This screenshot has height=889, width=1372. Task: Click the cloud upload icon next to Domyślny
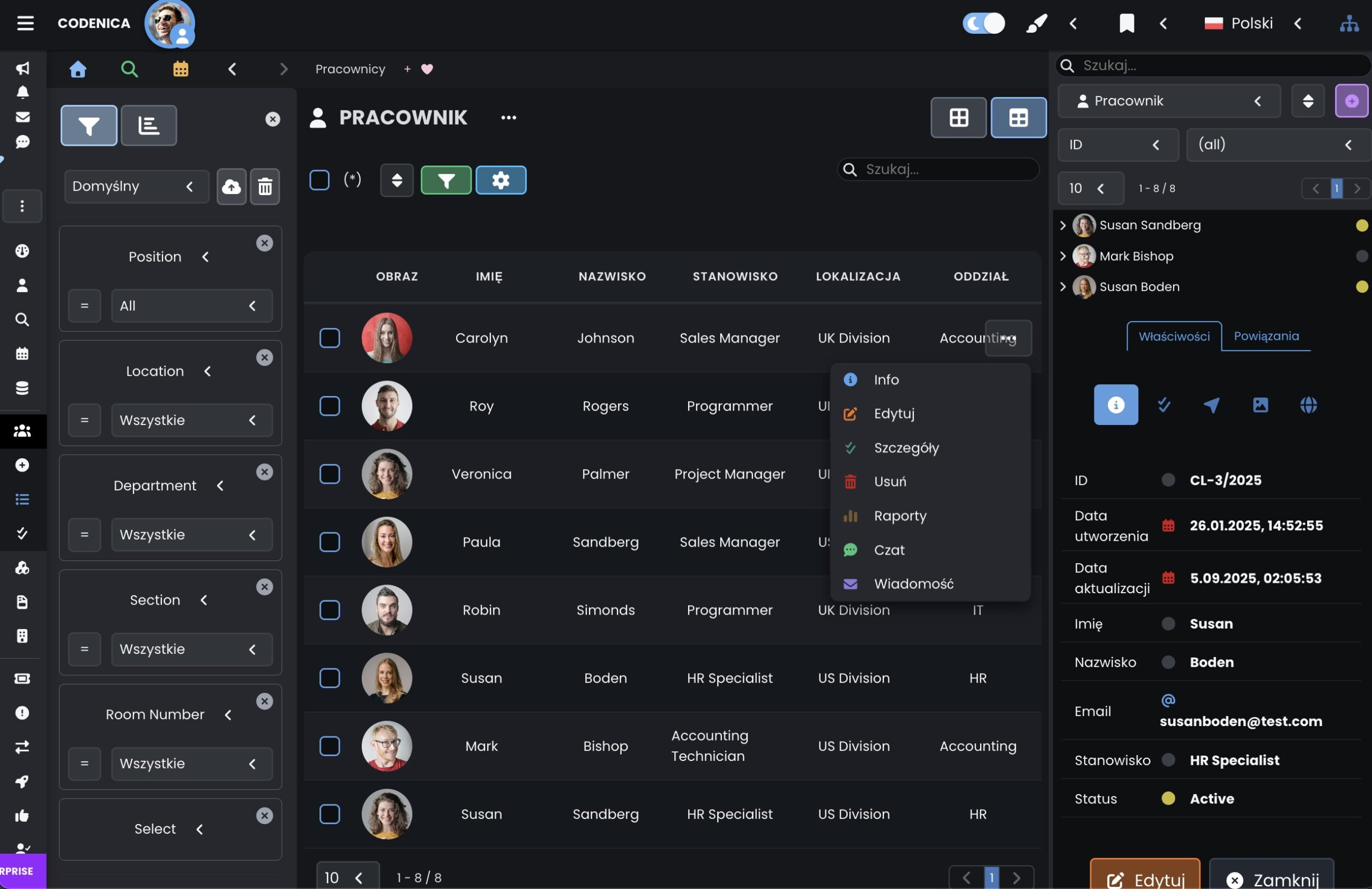coord(231,187)
